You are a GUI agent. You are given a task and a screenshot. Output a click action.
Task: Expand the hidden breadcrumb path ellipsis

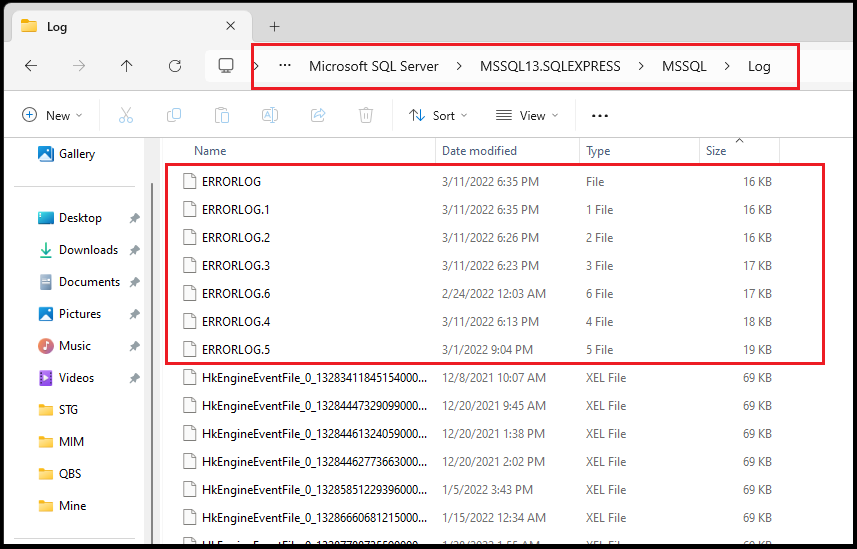285,66
